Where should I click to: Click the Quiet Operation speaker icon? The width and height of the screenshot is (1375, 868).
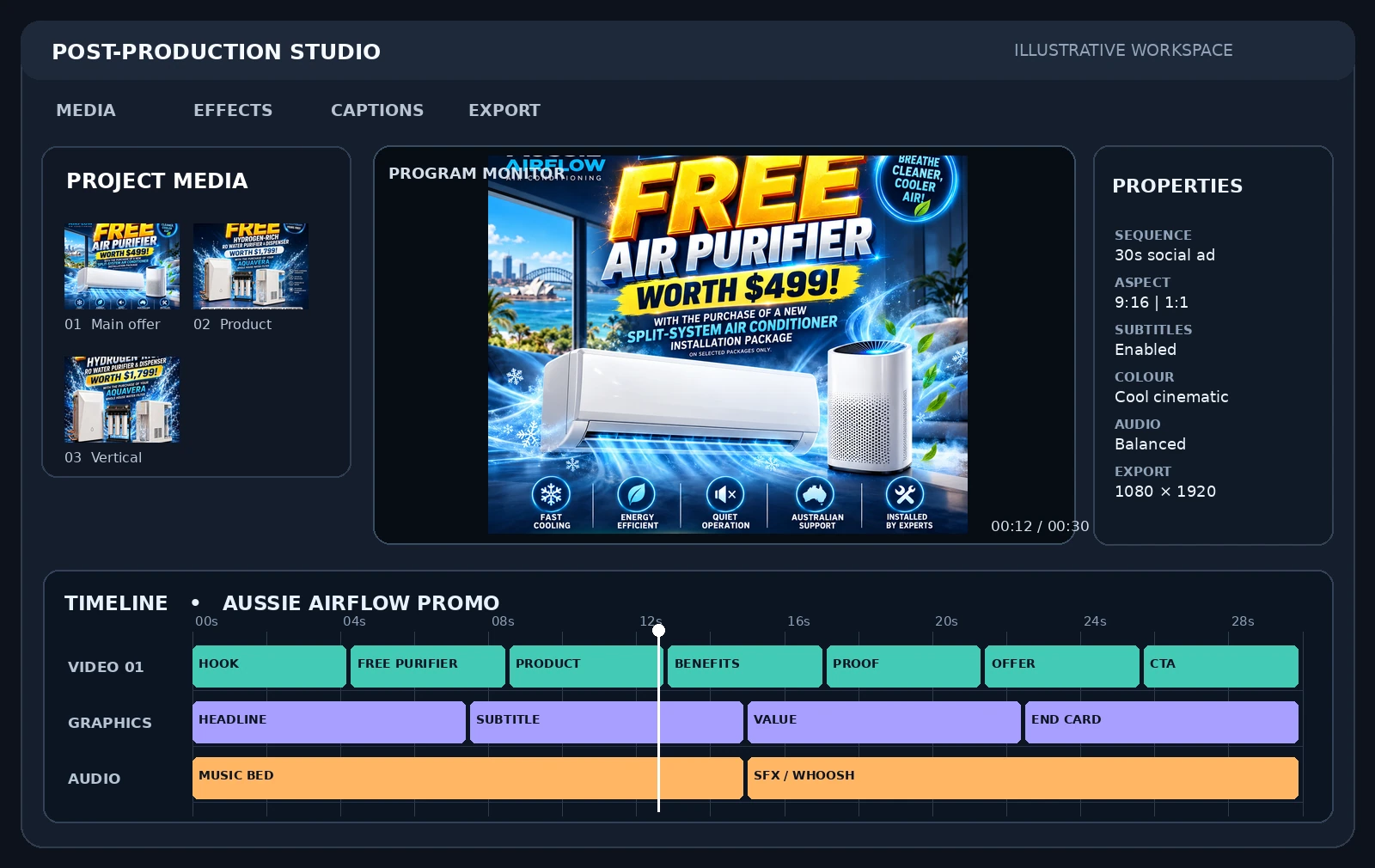tap(725, 494)
